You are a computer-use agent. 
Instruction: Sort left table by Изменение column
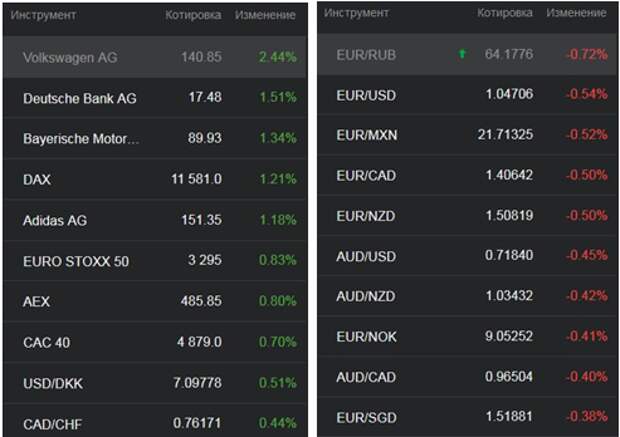[265, 15]
